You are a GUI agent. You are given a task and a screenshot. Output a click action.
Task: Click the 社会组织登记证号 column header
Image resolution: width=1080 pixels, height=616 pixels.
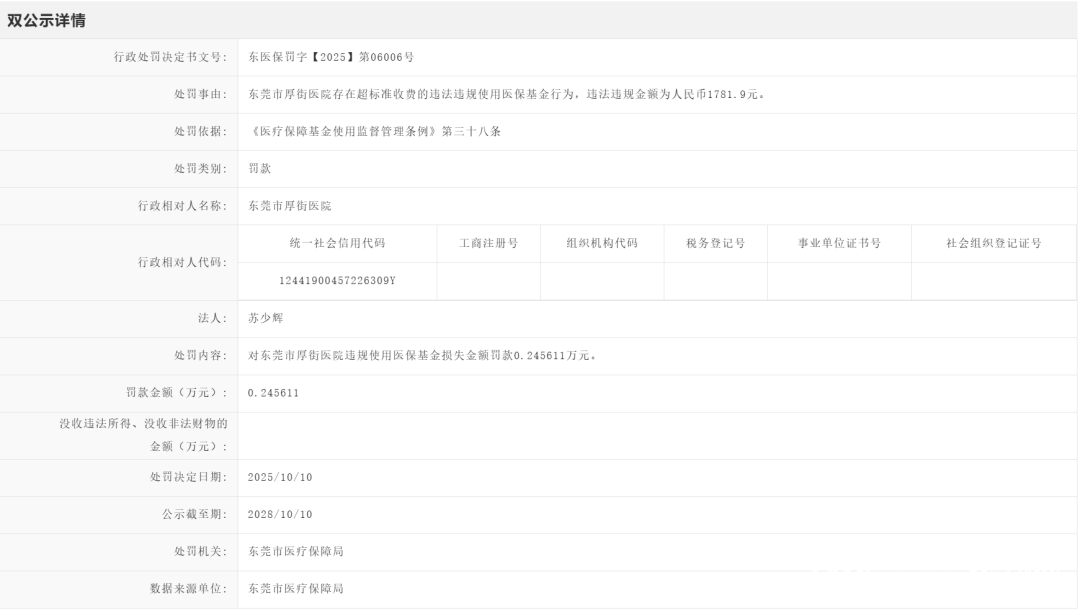[993, 244]
